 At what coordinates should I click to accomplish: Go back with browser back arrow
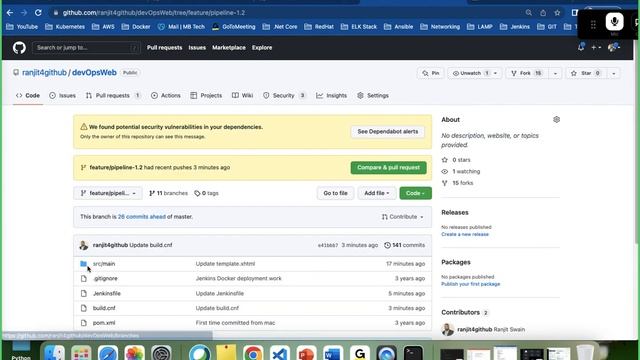click(10, 13)
